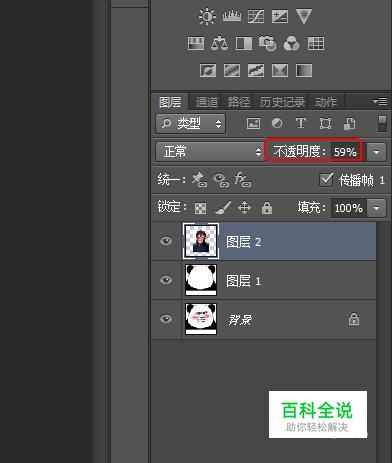Add a Gradient Map adjustment
This screenshot has width=392, height=463.
click(x=304, y=71)
